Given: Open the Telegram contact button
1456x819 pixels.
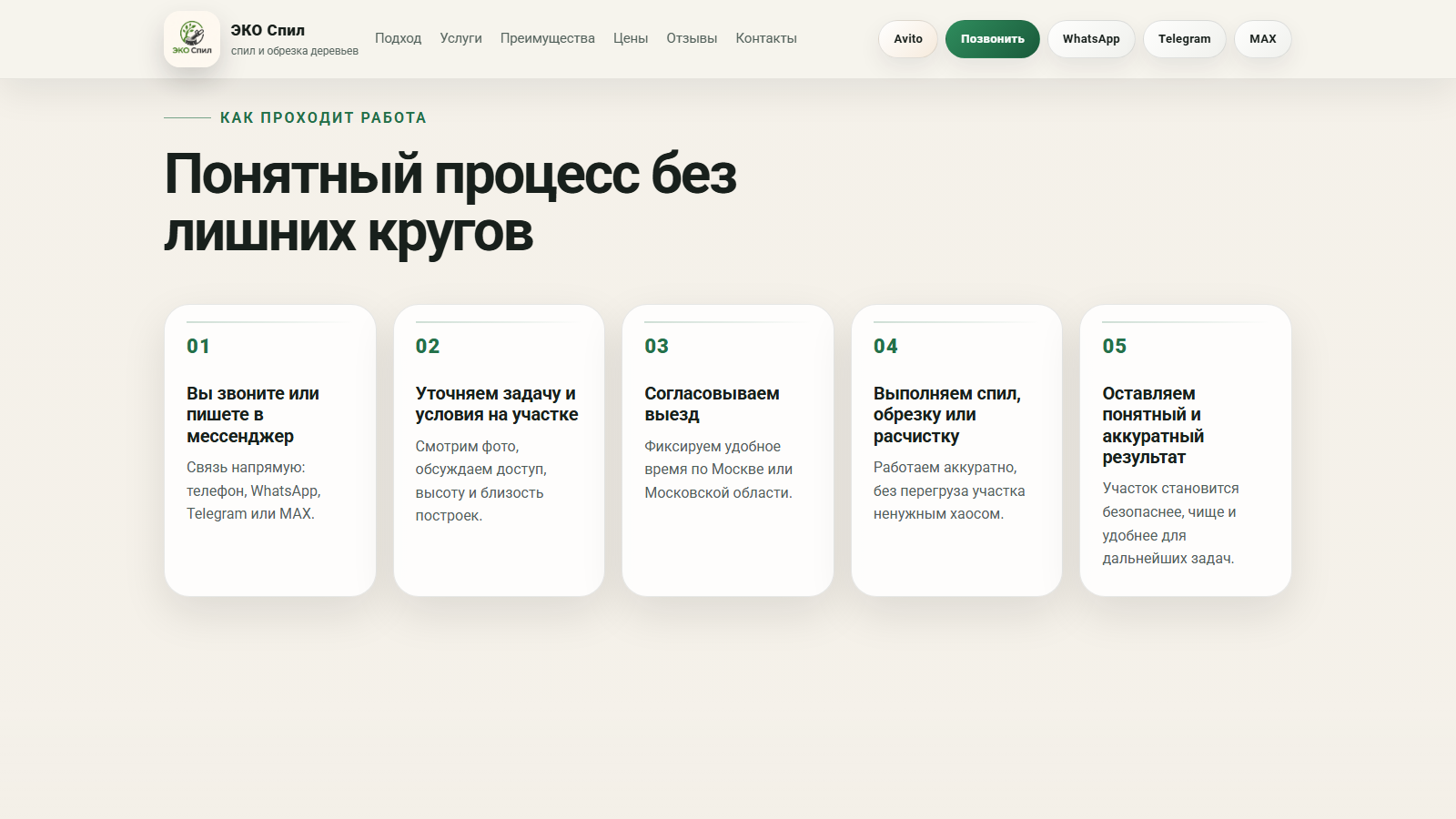Looking at the screenshot, I should point(1185,39).
